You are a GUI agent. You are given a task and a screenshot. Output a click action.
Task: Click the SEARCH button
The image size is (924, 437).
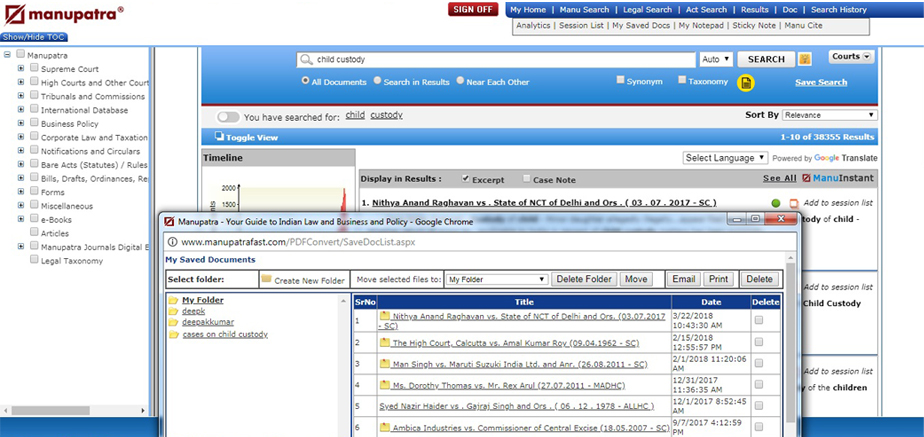(x=766, y=59)
